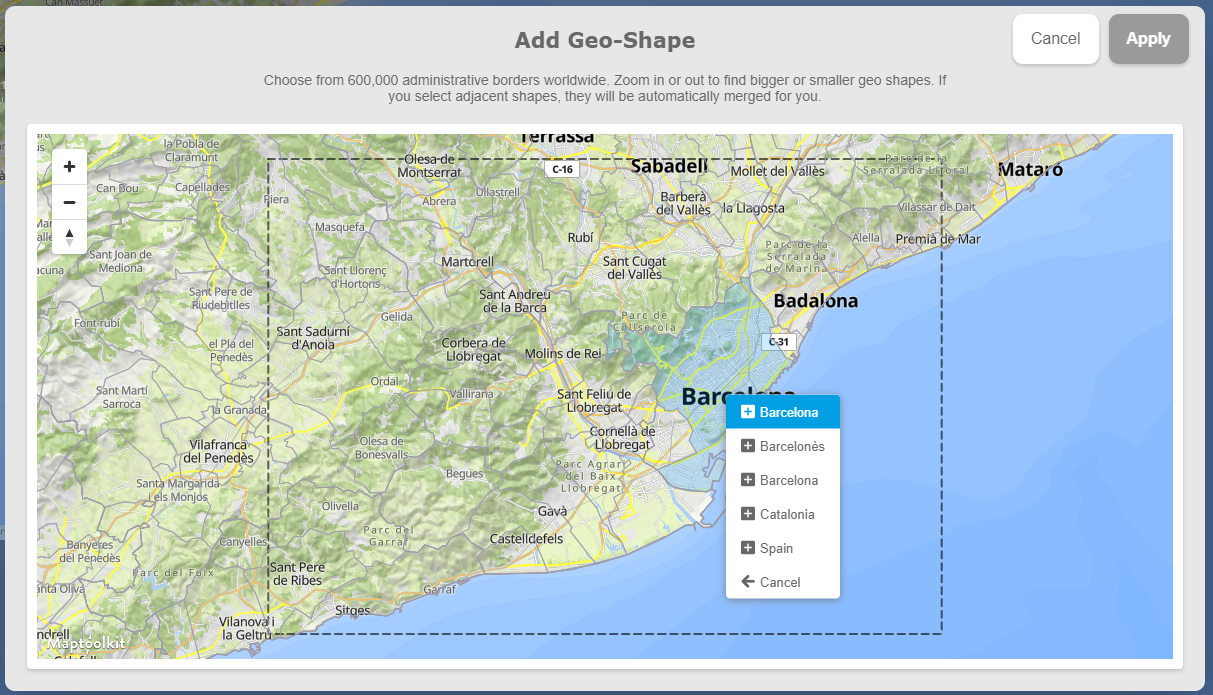Image resolution: width=1213 pixels, height=695 pixels.
Task: Click the plus icon beside Barcelonès
Action: pos(747,446)
